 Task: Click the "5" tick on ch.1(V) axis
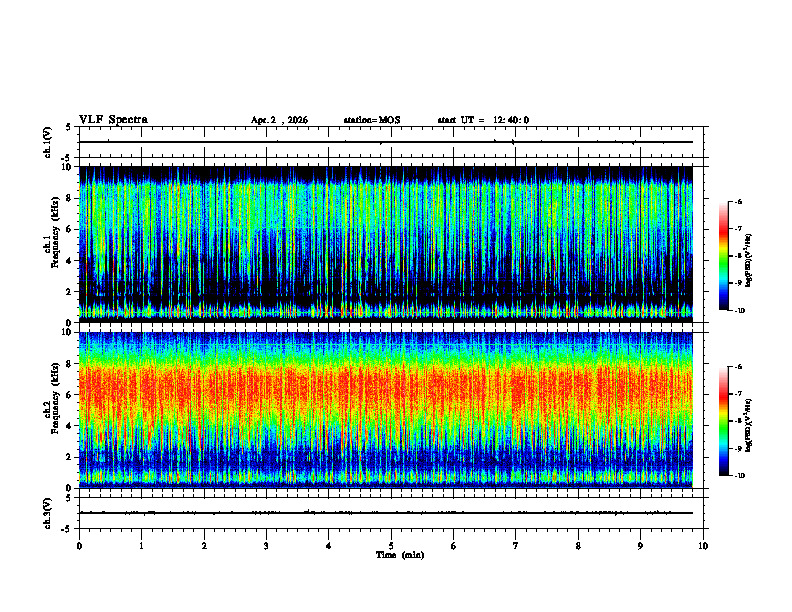click(x=68, y=128)
